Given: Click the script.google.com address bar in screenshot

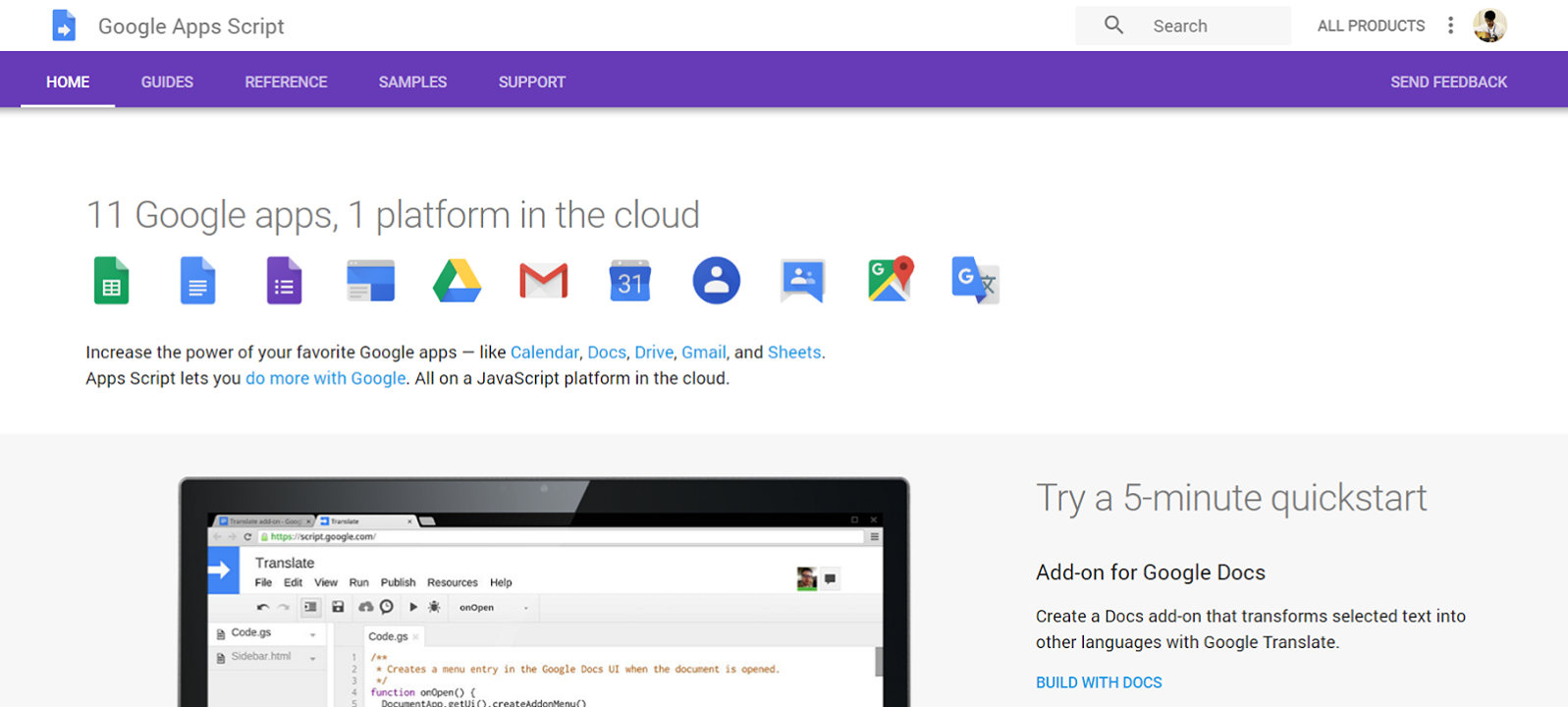Looking at the screenshot, I should (563, 537).
